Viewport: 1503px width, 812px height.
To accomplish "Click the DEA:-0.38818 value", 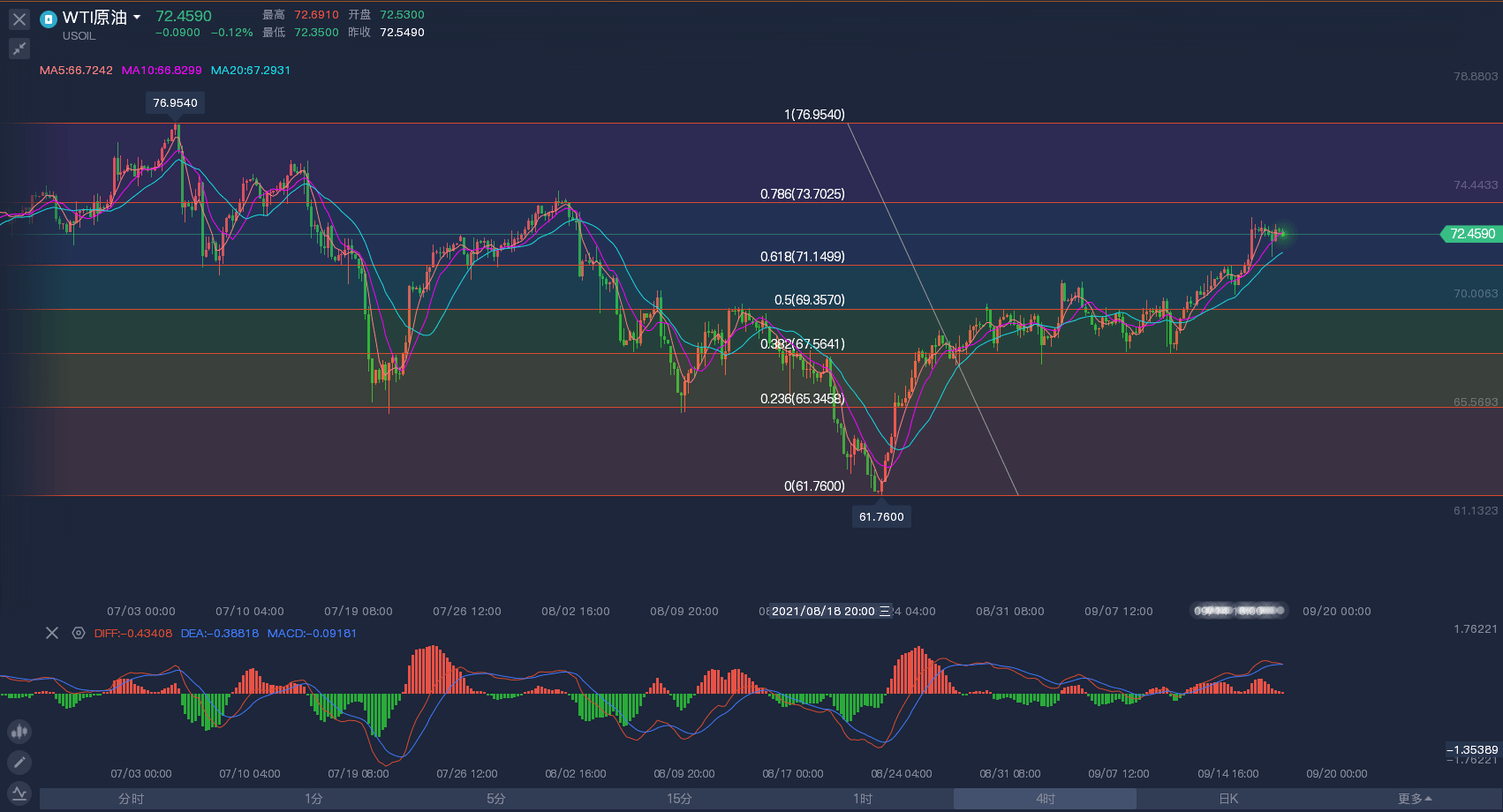I will (220, 634).
